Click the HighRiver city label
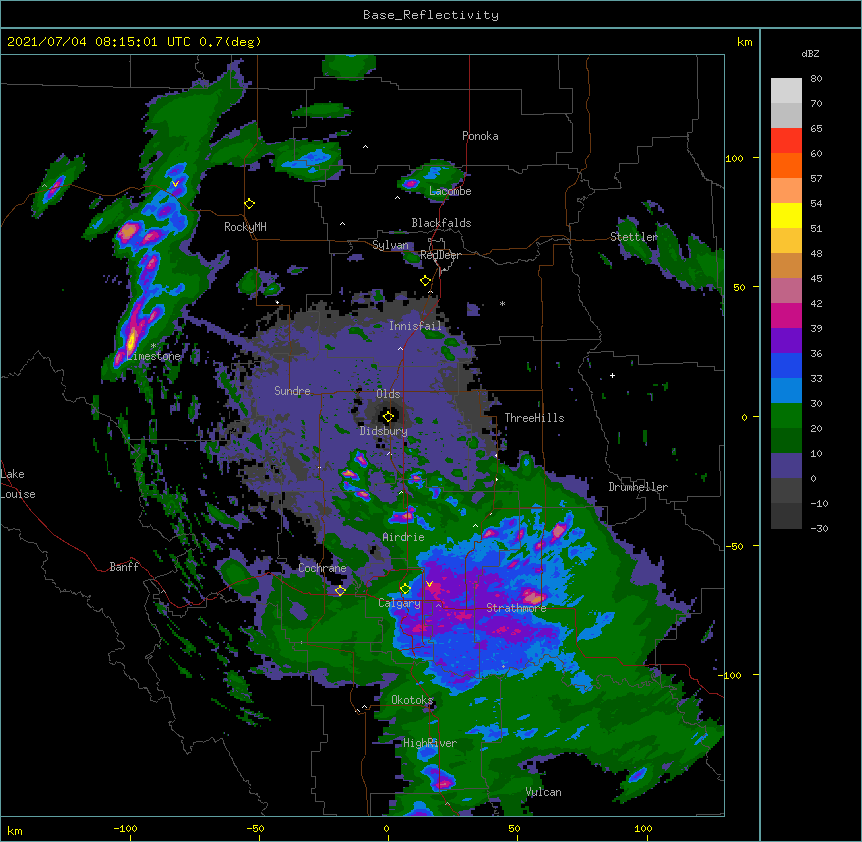The image size is (862, 842). click(430, 743)
